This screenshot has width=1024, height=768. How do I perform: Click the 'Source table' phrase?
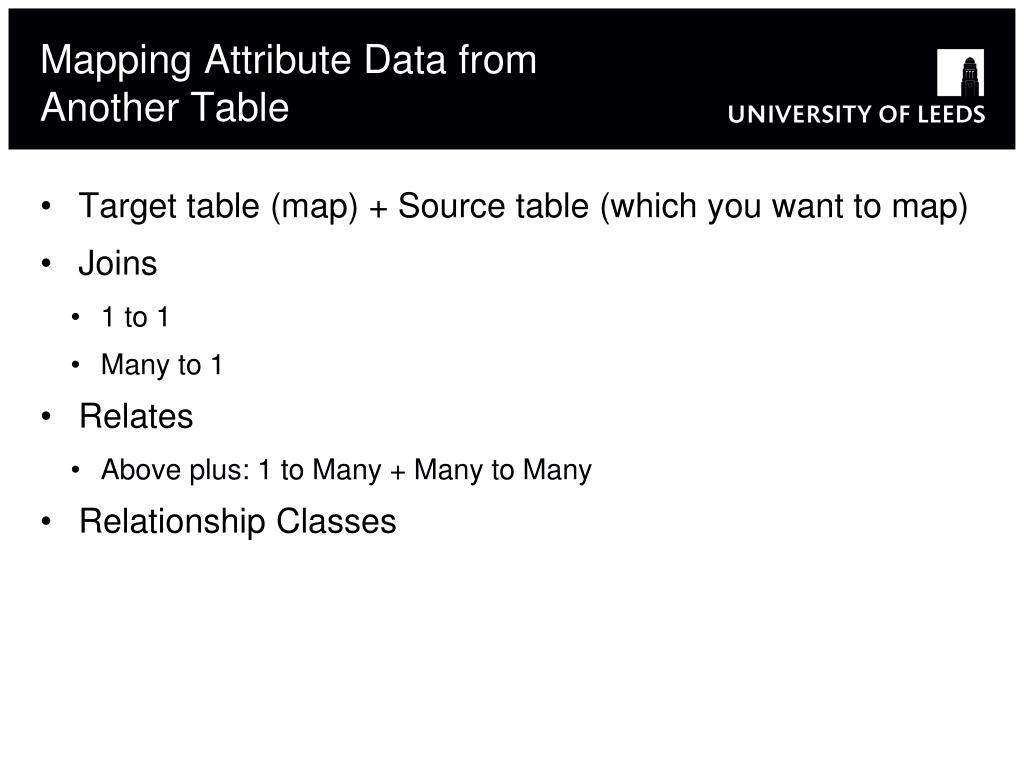(x=493, y=206)
